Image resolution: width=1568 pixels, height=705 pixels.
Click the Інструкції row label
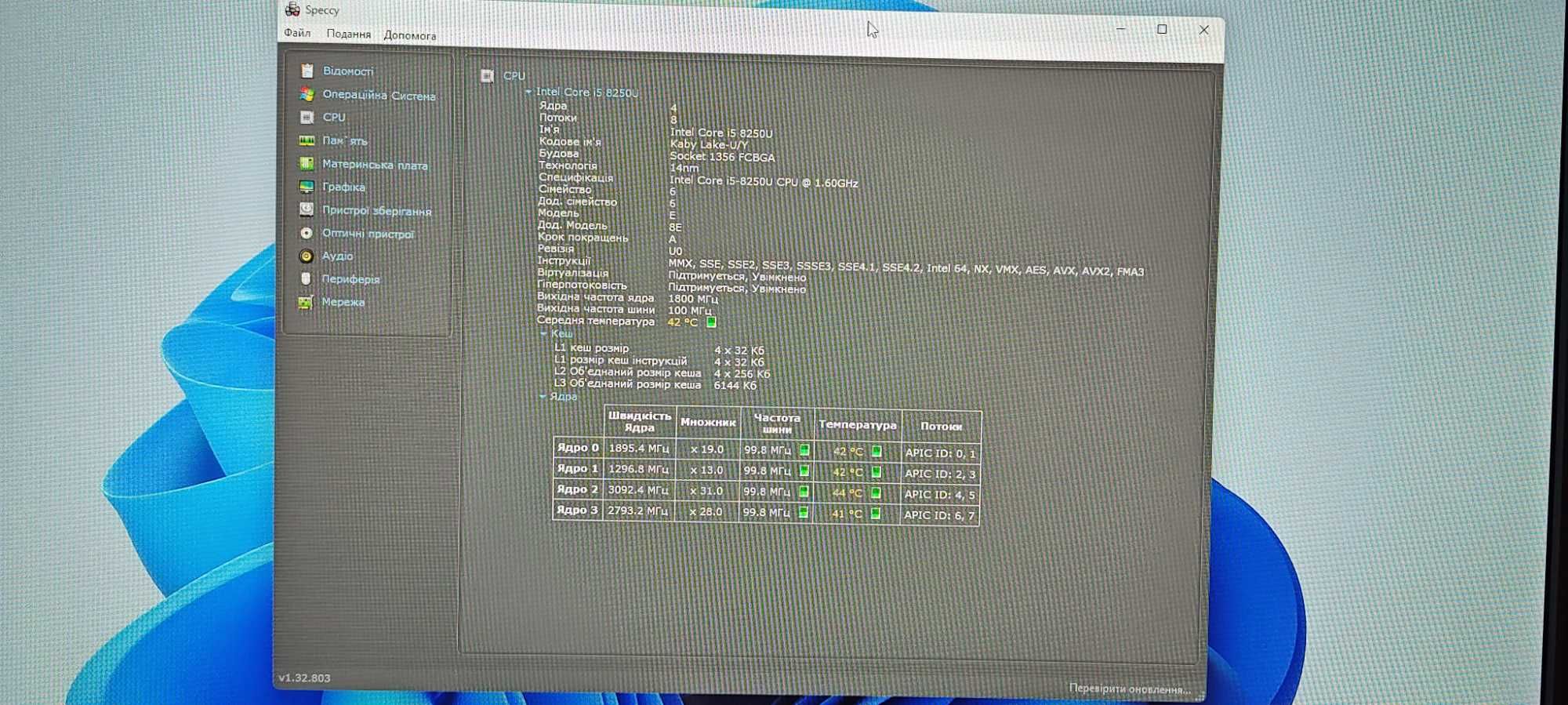tap(564, 260)
